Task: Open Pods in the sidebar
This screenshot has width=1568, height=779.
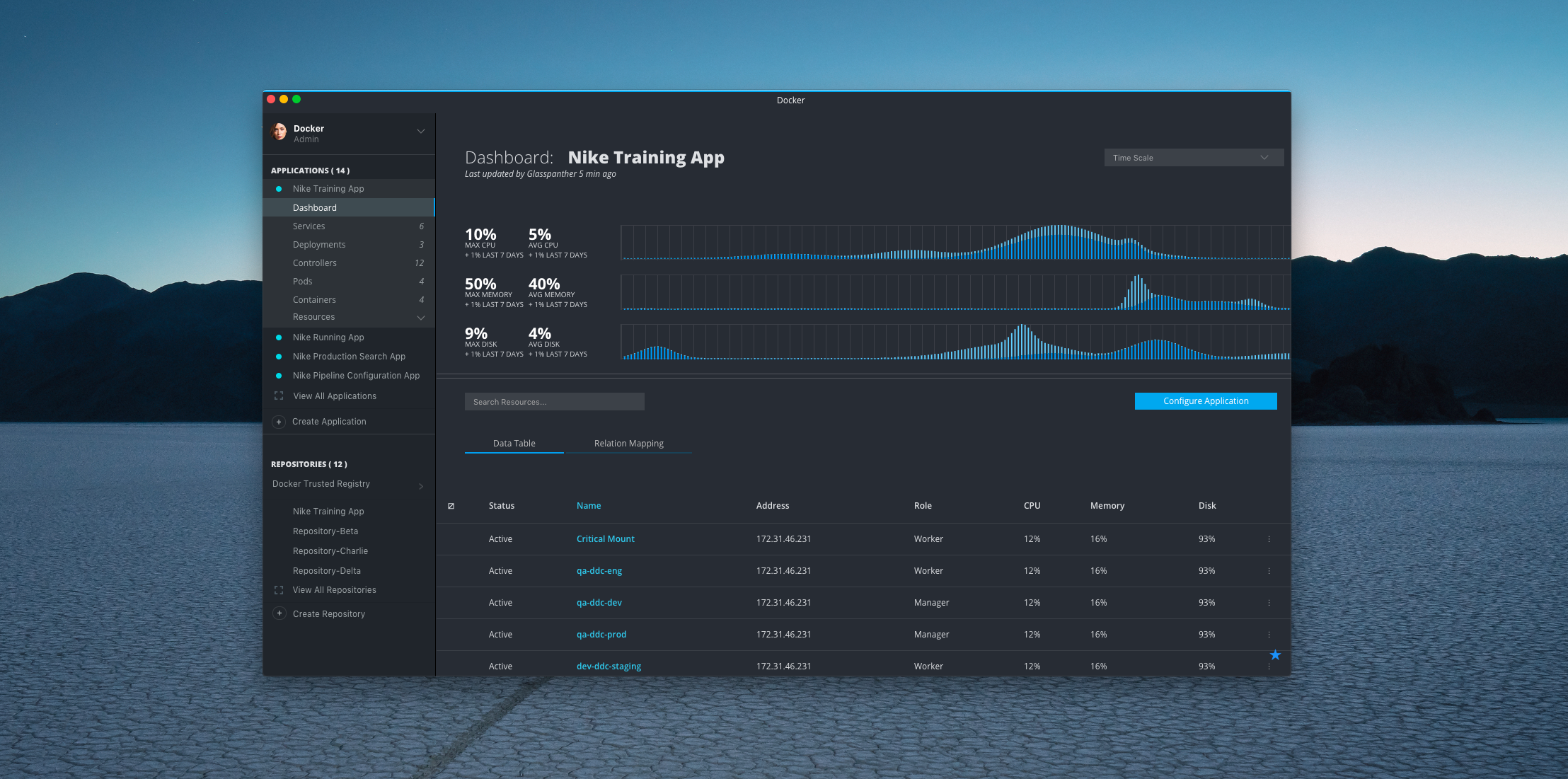Action: coord(349,282)
